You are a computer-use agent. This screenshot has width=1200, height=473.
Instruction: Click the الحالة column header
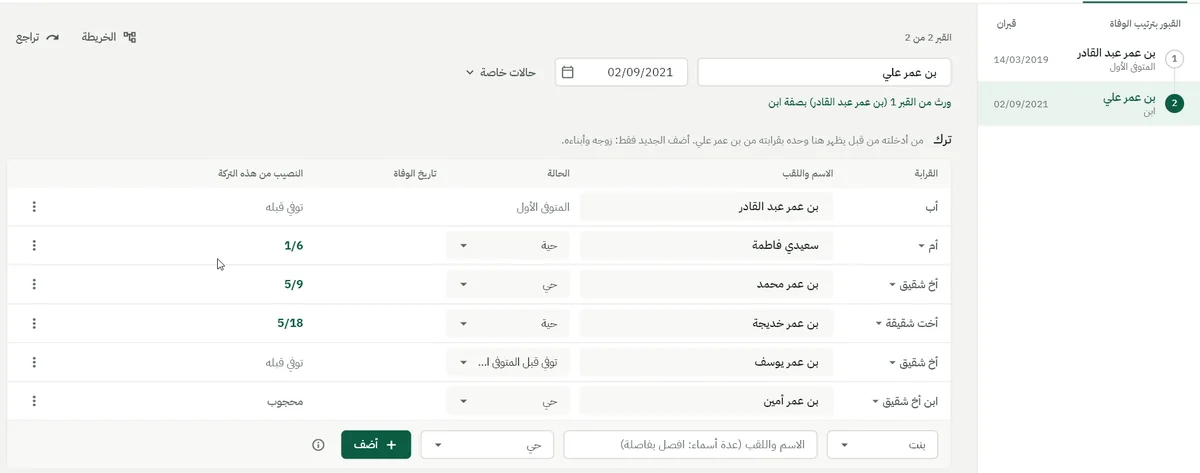point(558,173)
